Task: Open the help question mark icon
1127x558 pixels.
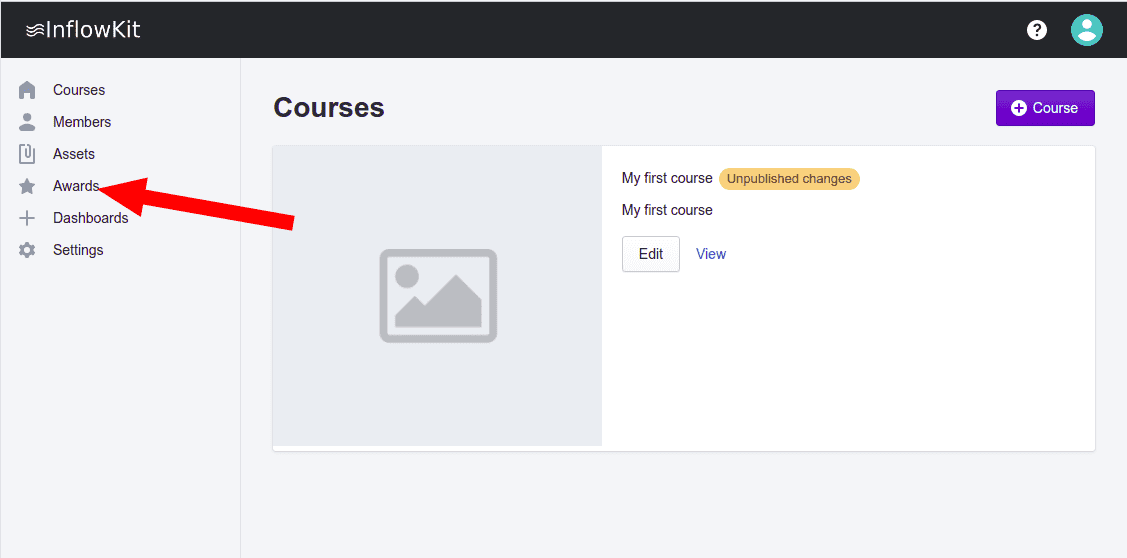Action: click(1037, 30)
